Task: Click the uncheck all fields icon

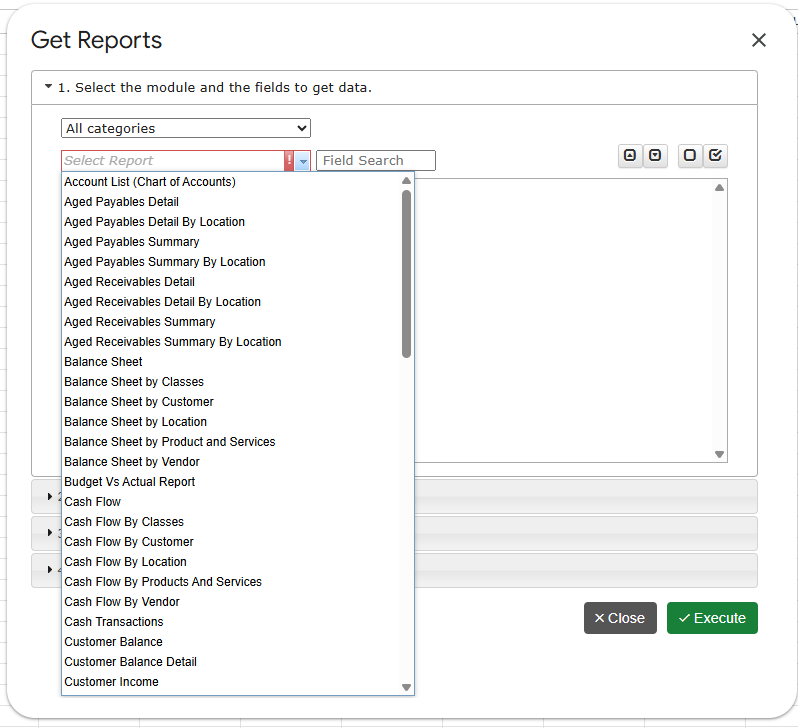Action: click(x=690, y=155)
